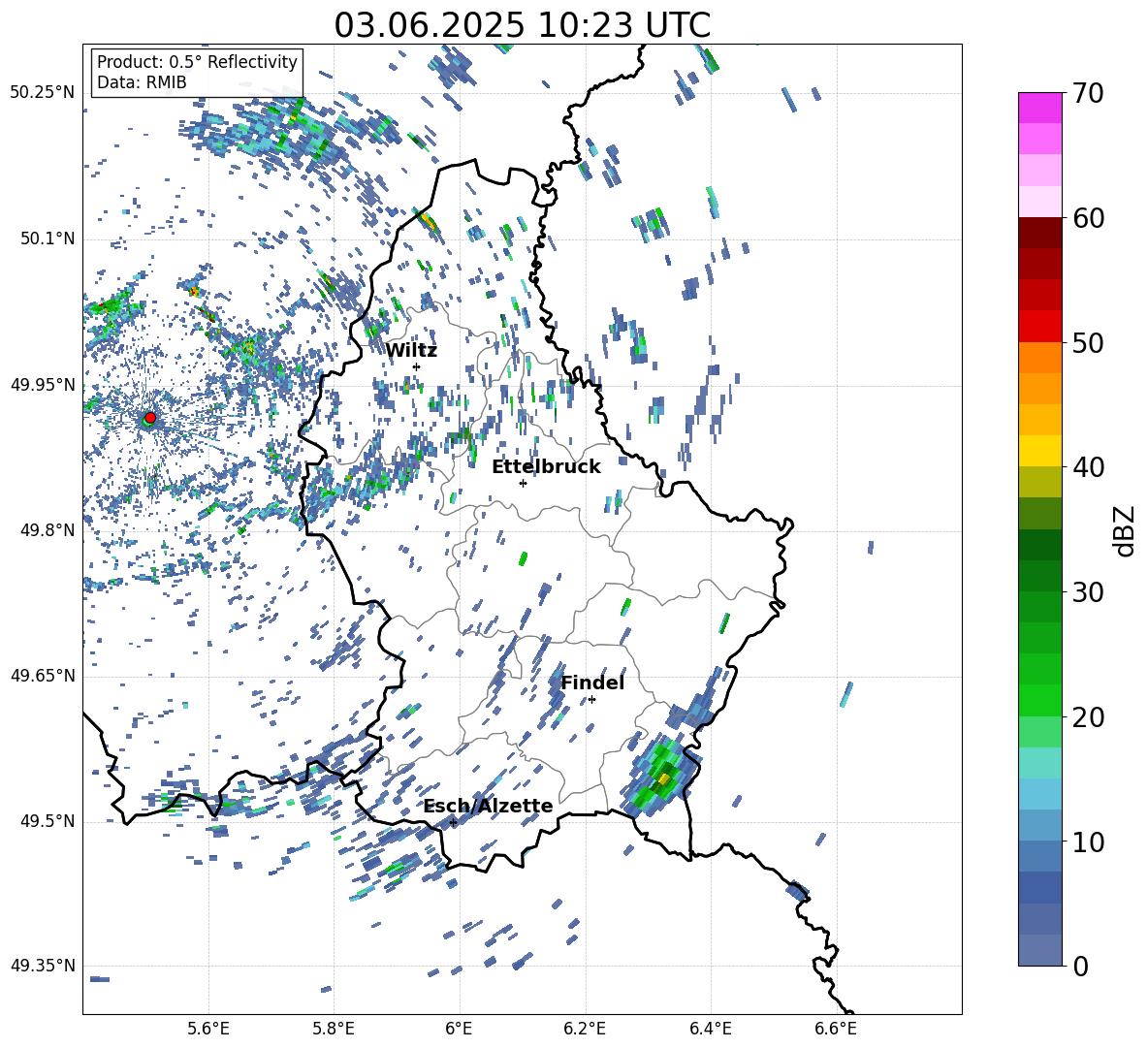
Task: Click the magenta top colorbar segment
Action: 1040,108
